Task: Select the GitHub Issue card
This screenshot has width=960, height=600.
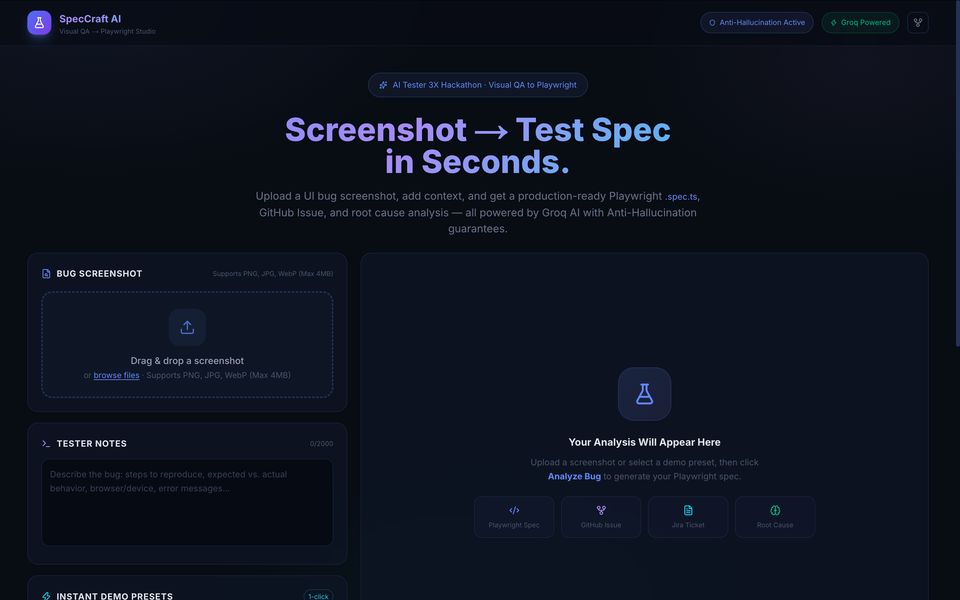Action: (x=601, y=517)
